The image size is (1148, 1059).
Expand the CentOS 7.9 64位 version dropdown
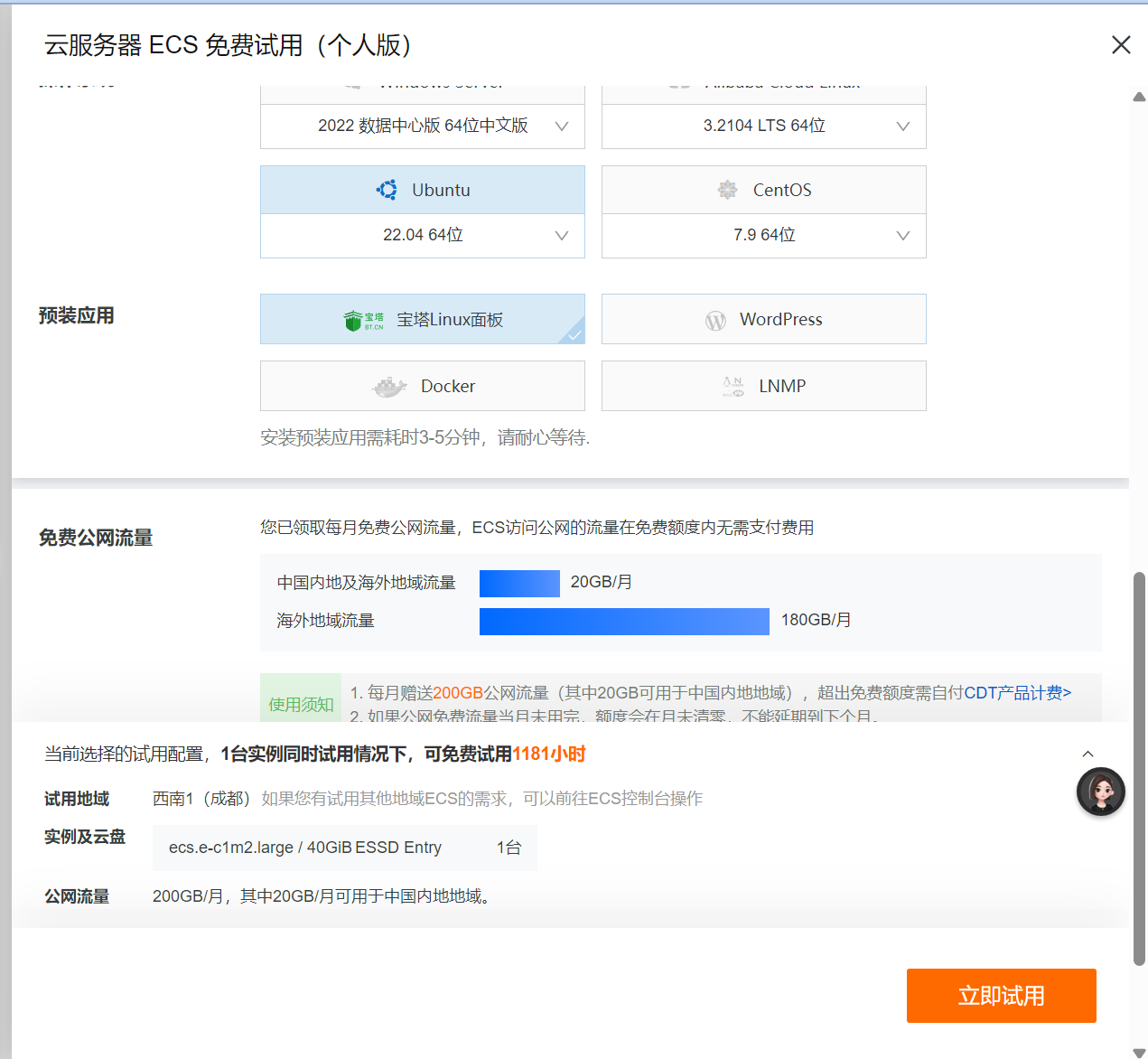click(x=764, y=235)
